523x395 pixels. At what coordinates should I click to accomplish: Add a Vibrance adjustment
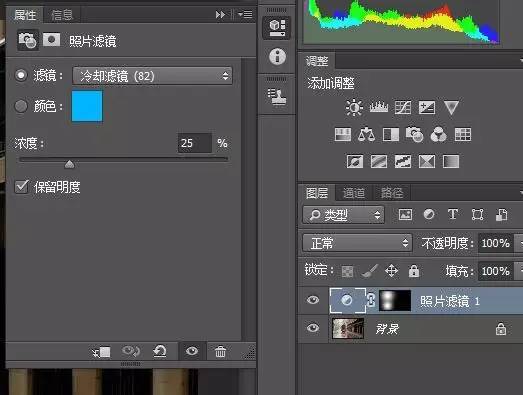coord(451,108)
